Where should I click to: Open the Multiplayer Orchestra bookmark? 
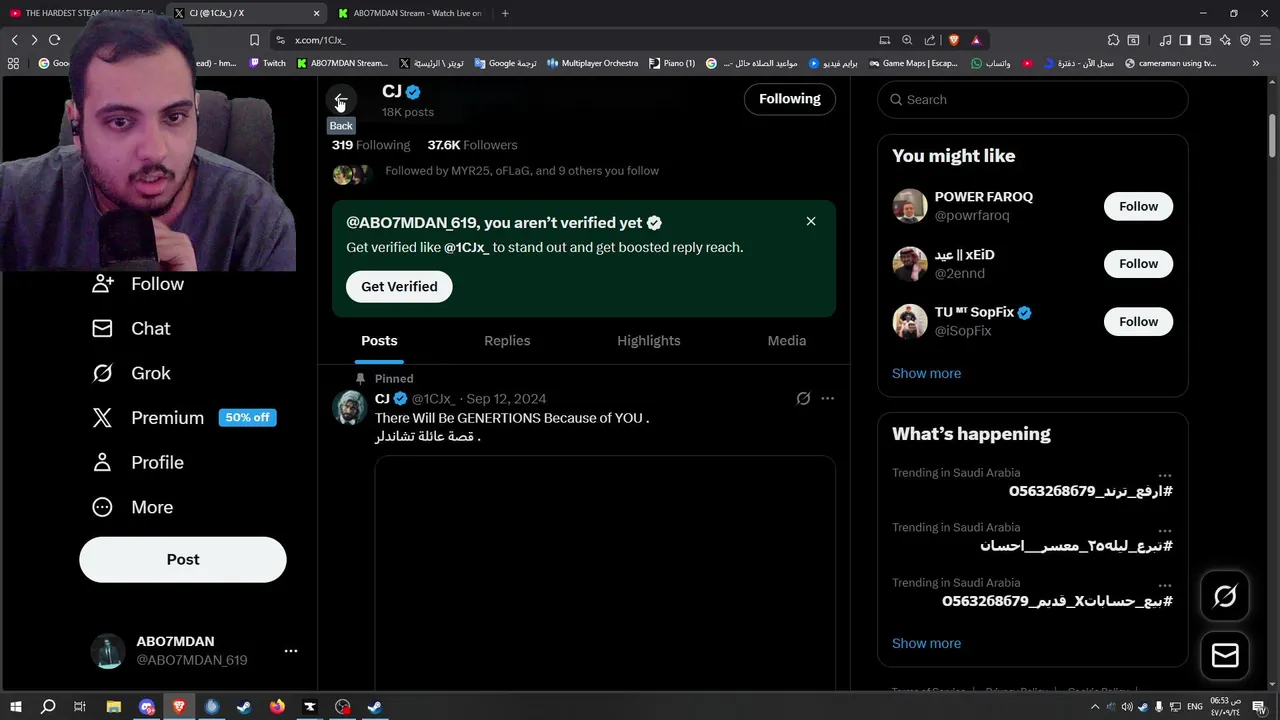pos(592,63)
